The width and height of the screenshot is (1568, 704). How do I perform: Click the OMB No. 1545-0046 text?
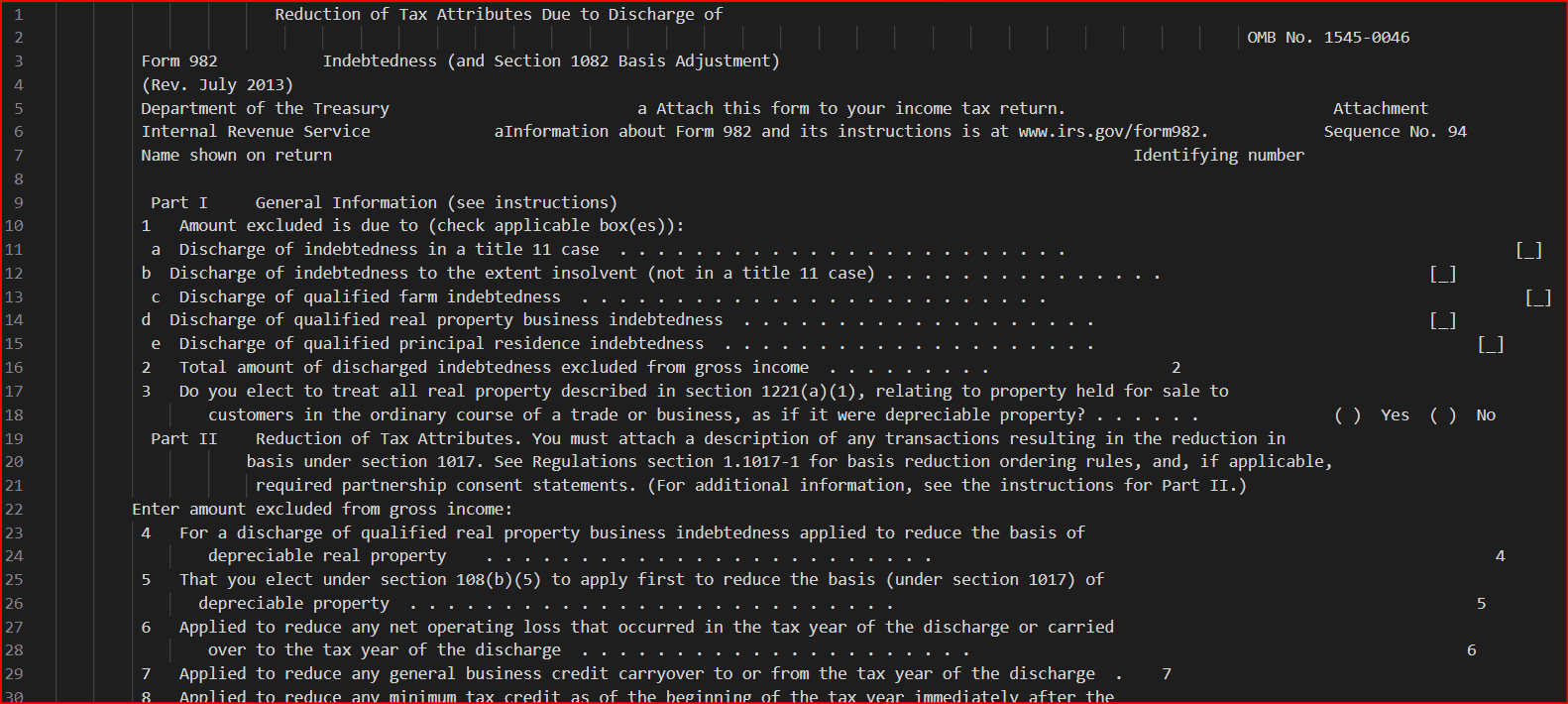1327,38
